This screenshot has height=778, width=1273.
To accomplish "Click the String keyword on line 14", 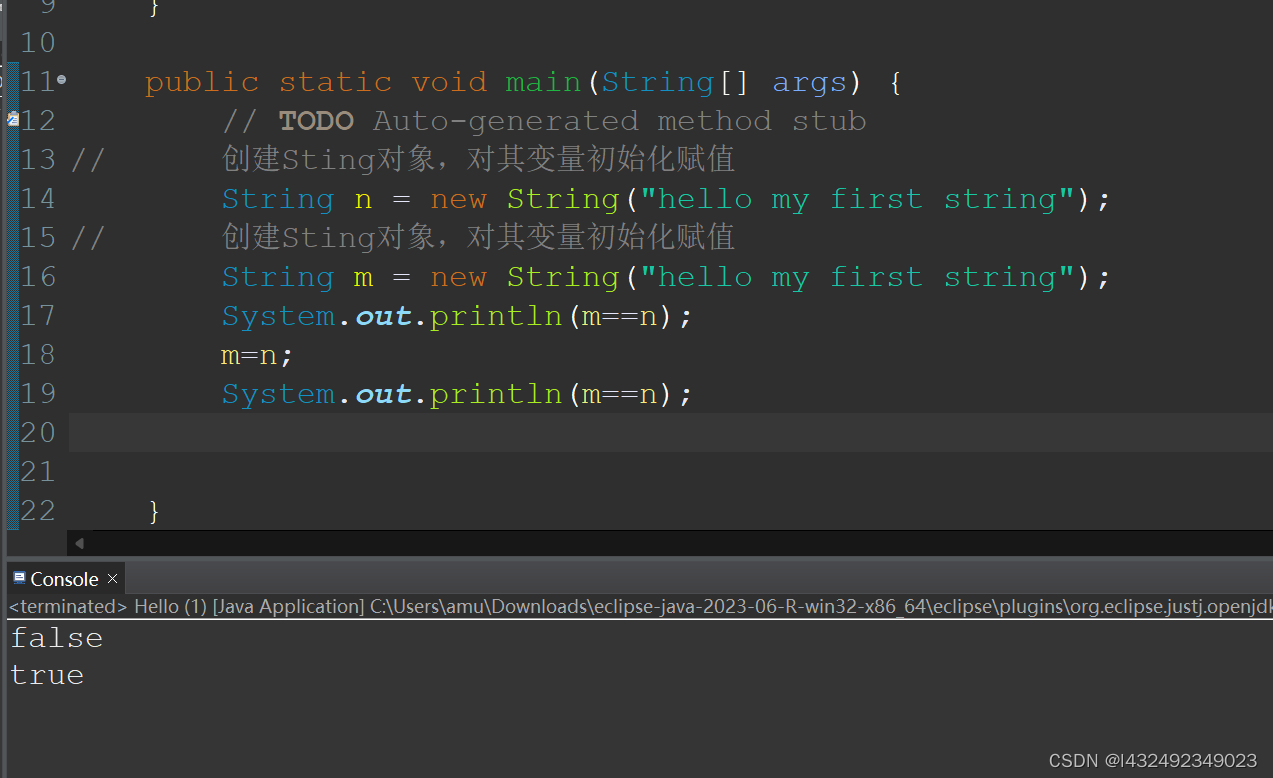I will tap(277, 198).
